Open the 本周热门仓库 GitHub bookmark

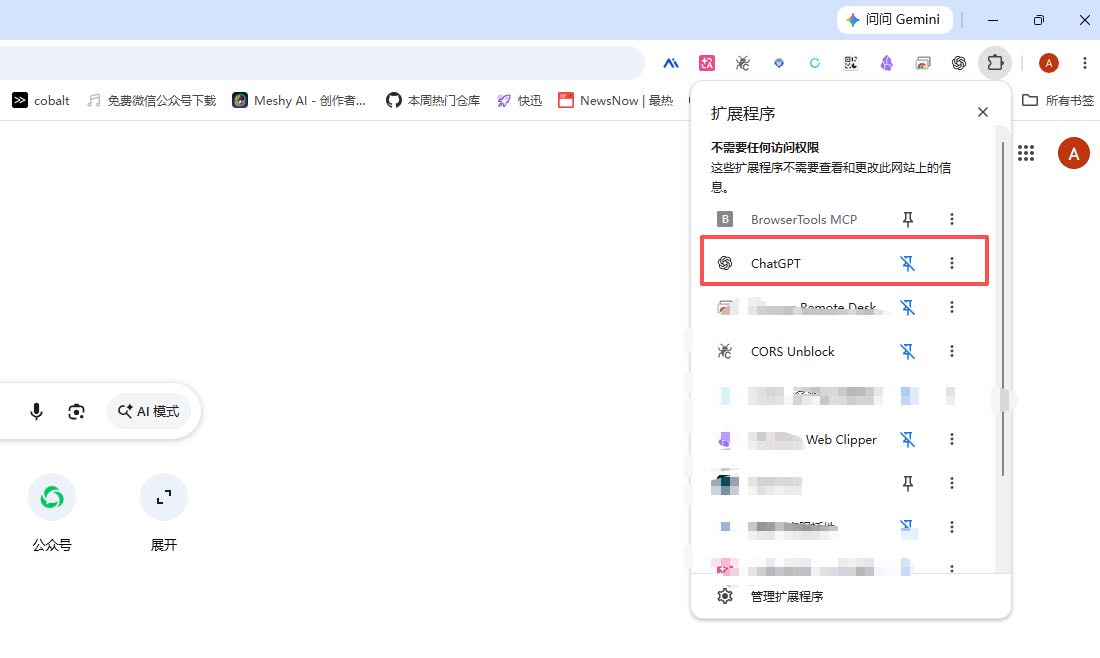(433, 100)
